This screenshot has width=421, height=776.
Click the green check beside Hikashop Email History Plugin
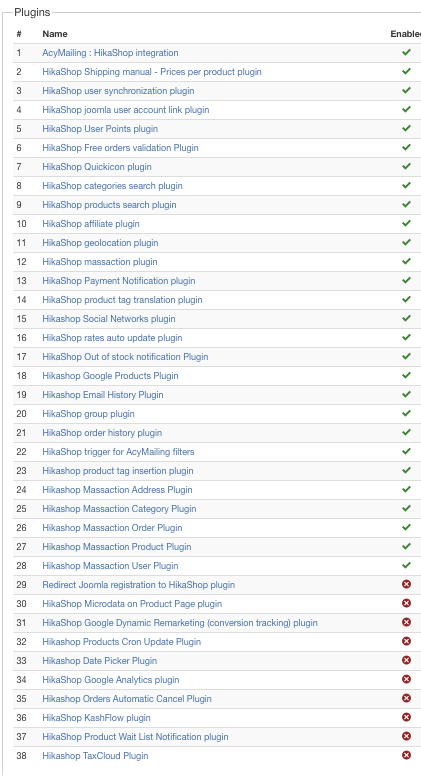(406, 394)
